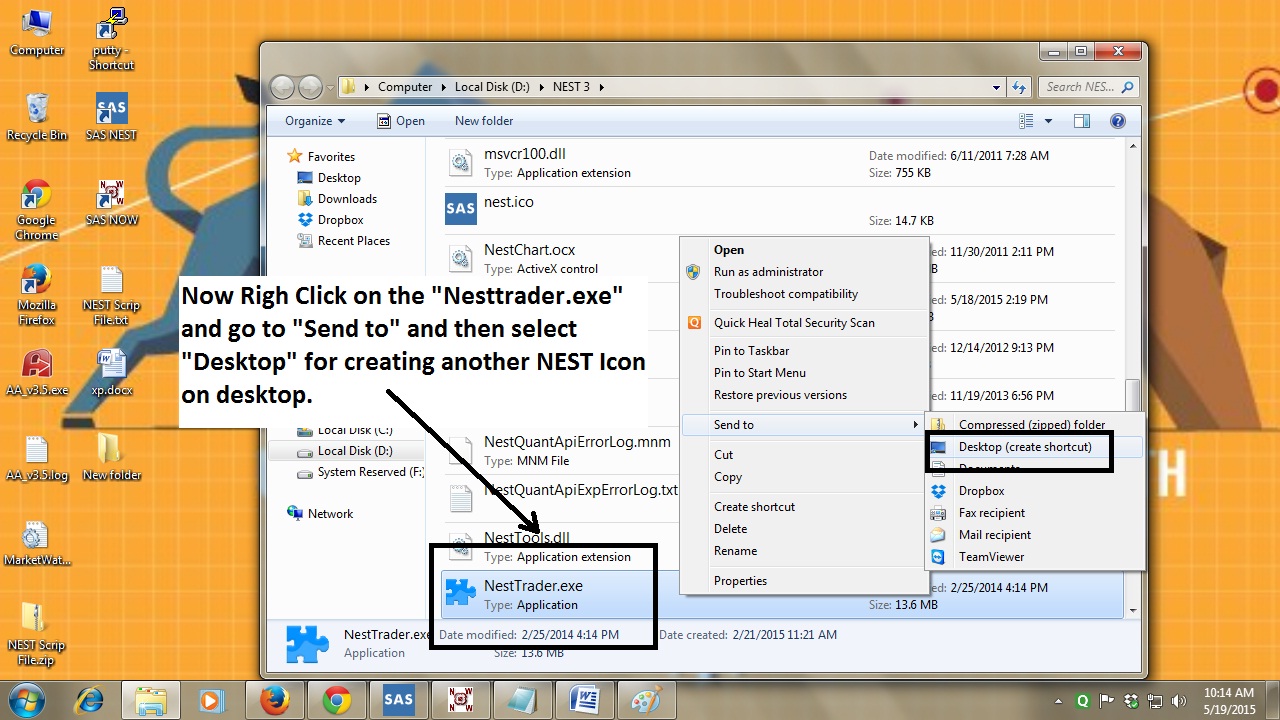The image size is (1280, 720).
Task: Open address bar history dropdown arrow
Action: pos(996,87)
